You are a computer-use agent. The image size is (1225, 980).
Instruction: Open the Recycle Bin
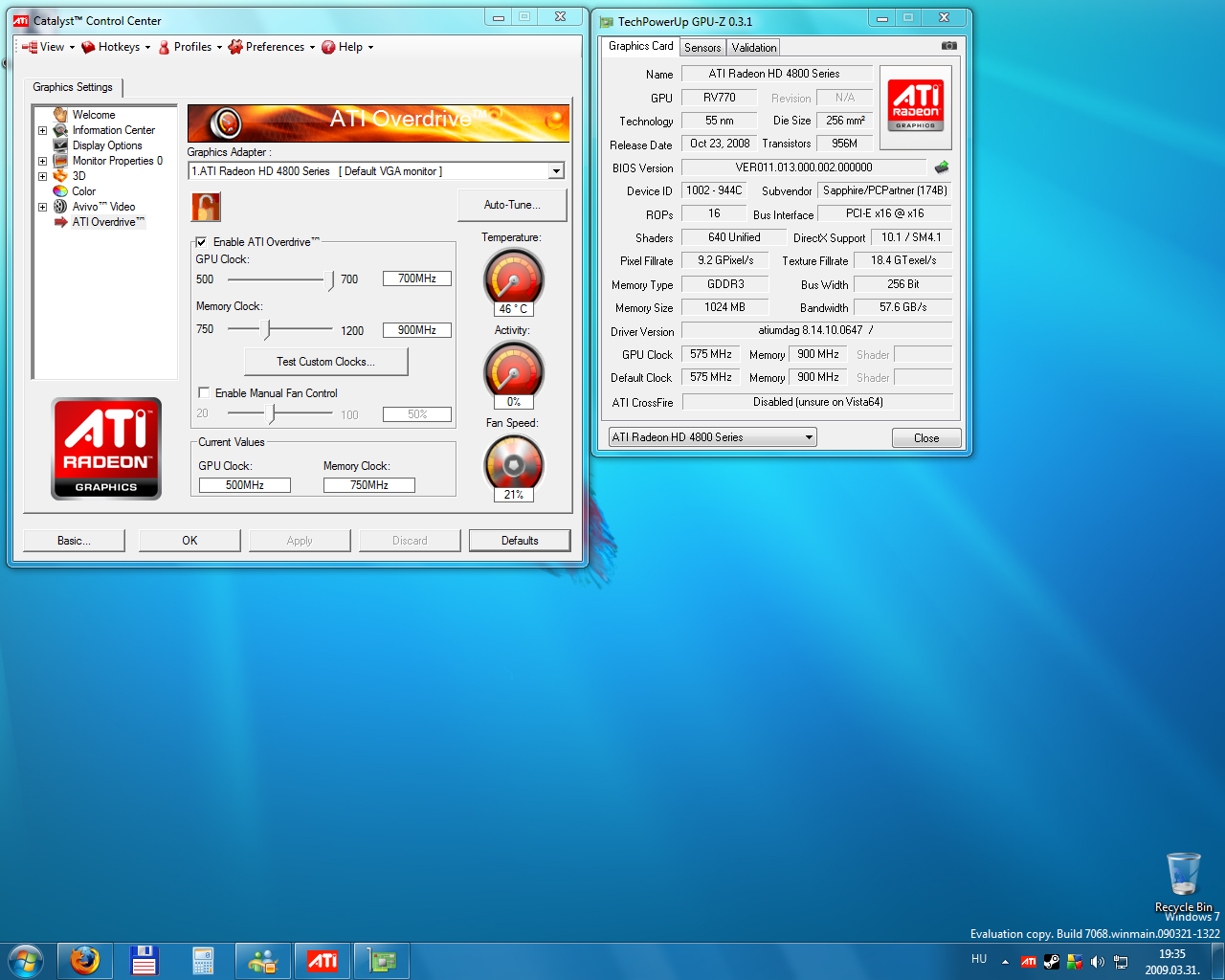pos(1184,881)
